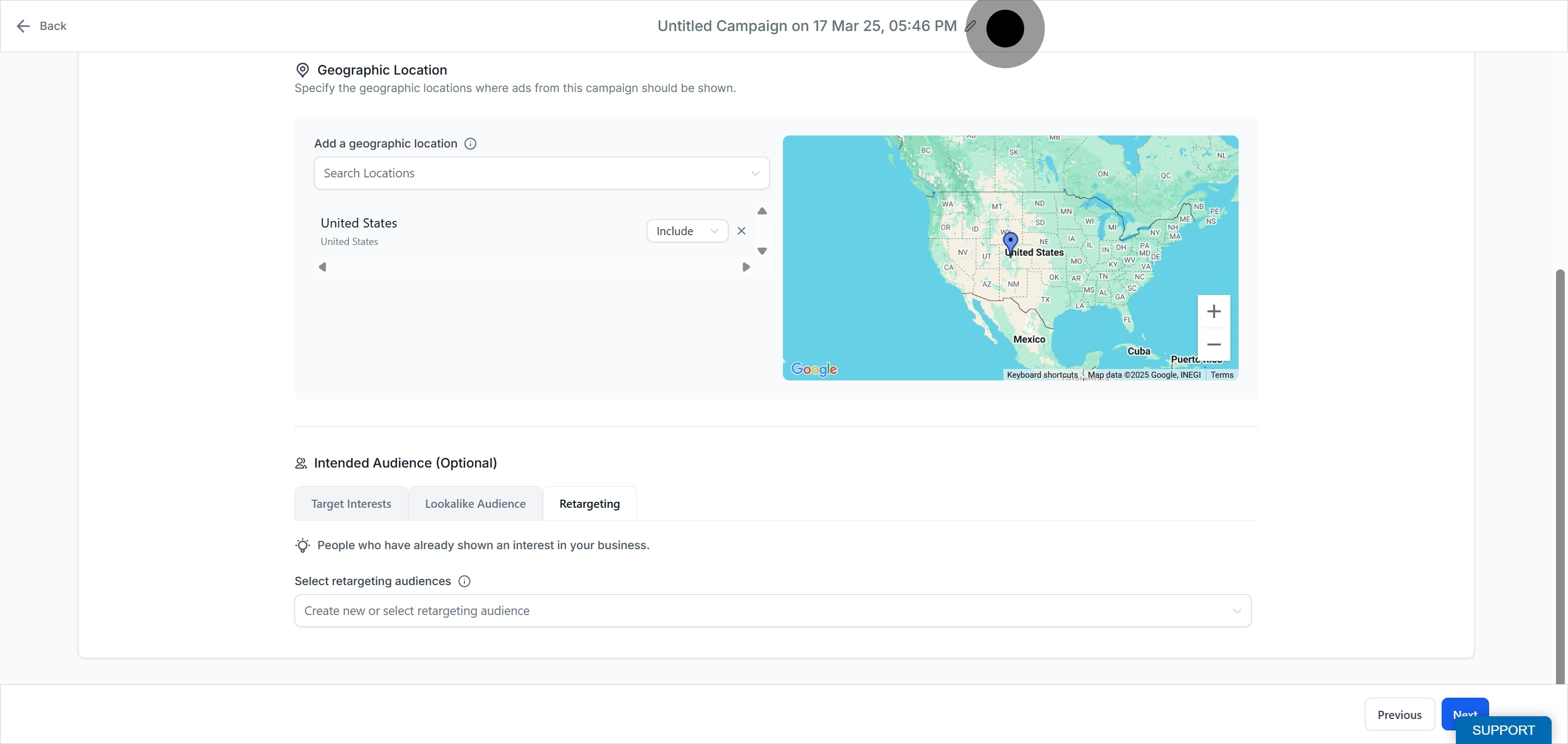Zoom out on the map
1568x744 pixels.
pos(1213,345)
